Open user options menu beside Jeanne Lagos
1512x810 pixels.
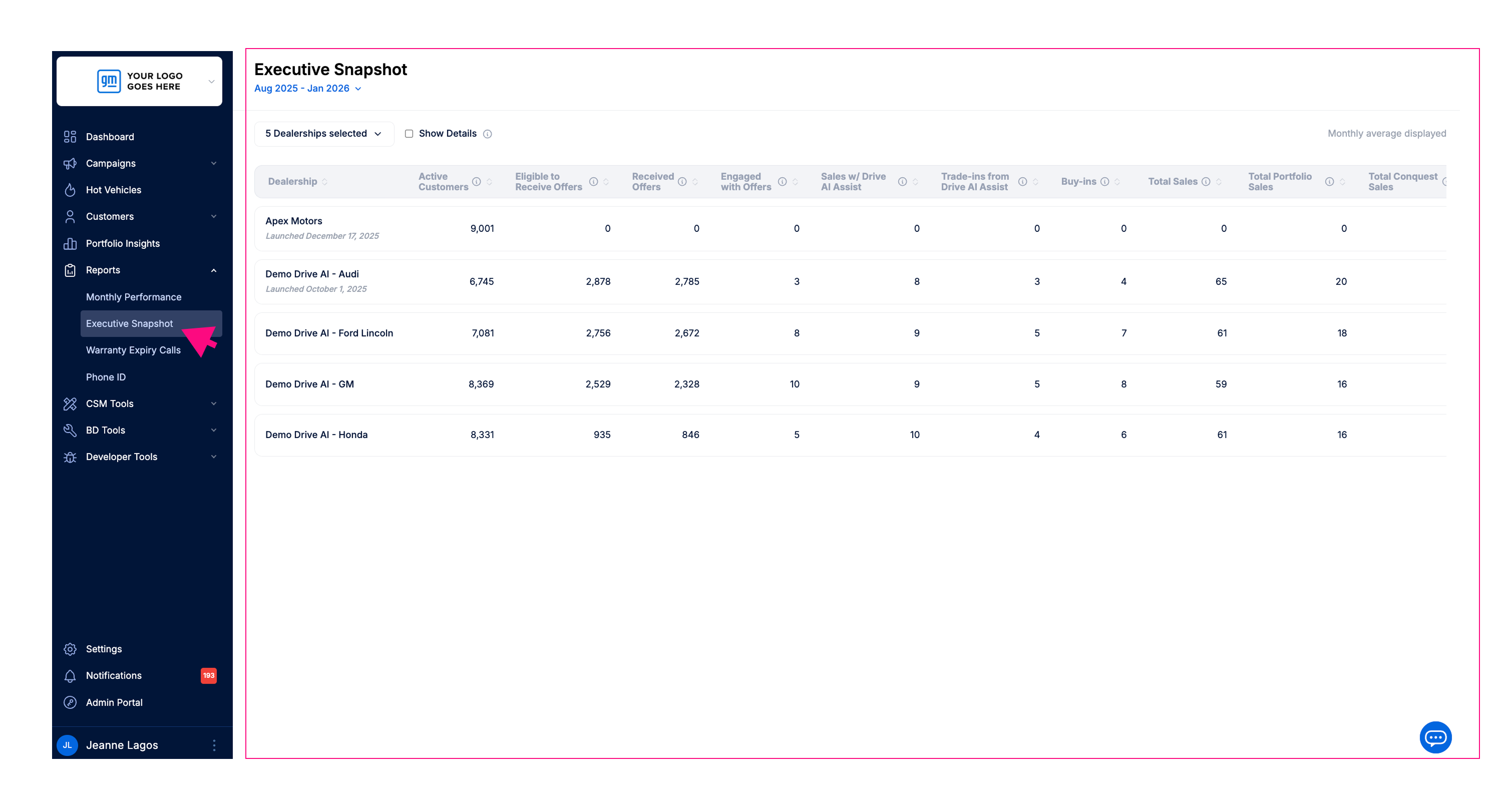[x=214, y=745]
